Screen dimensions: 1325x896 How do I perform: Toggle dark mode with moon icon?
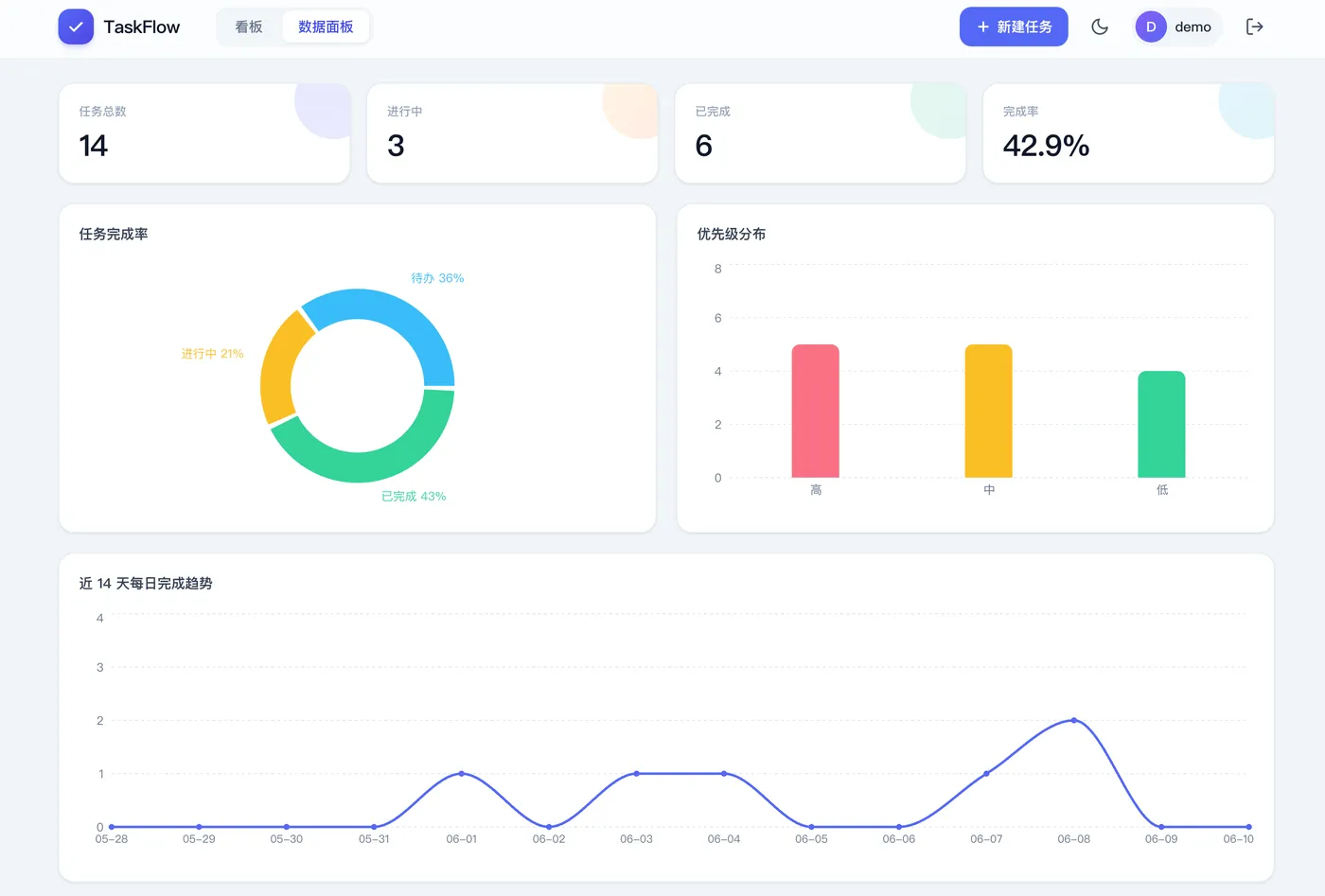click(x=1100, y=26)
